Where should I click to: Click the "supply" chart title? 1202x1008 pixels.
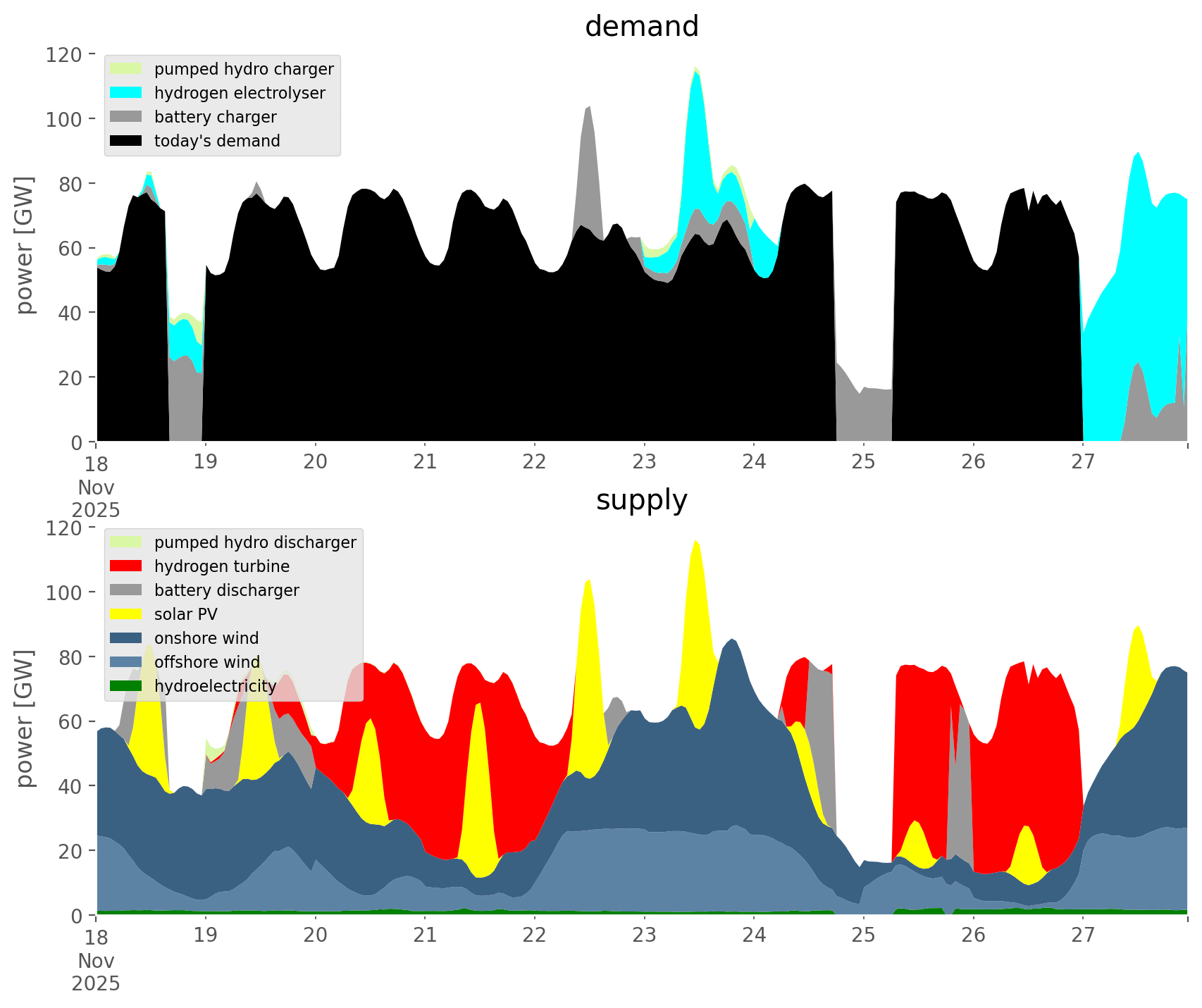click(x=641, y=500)
